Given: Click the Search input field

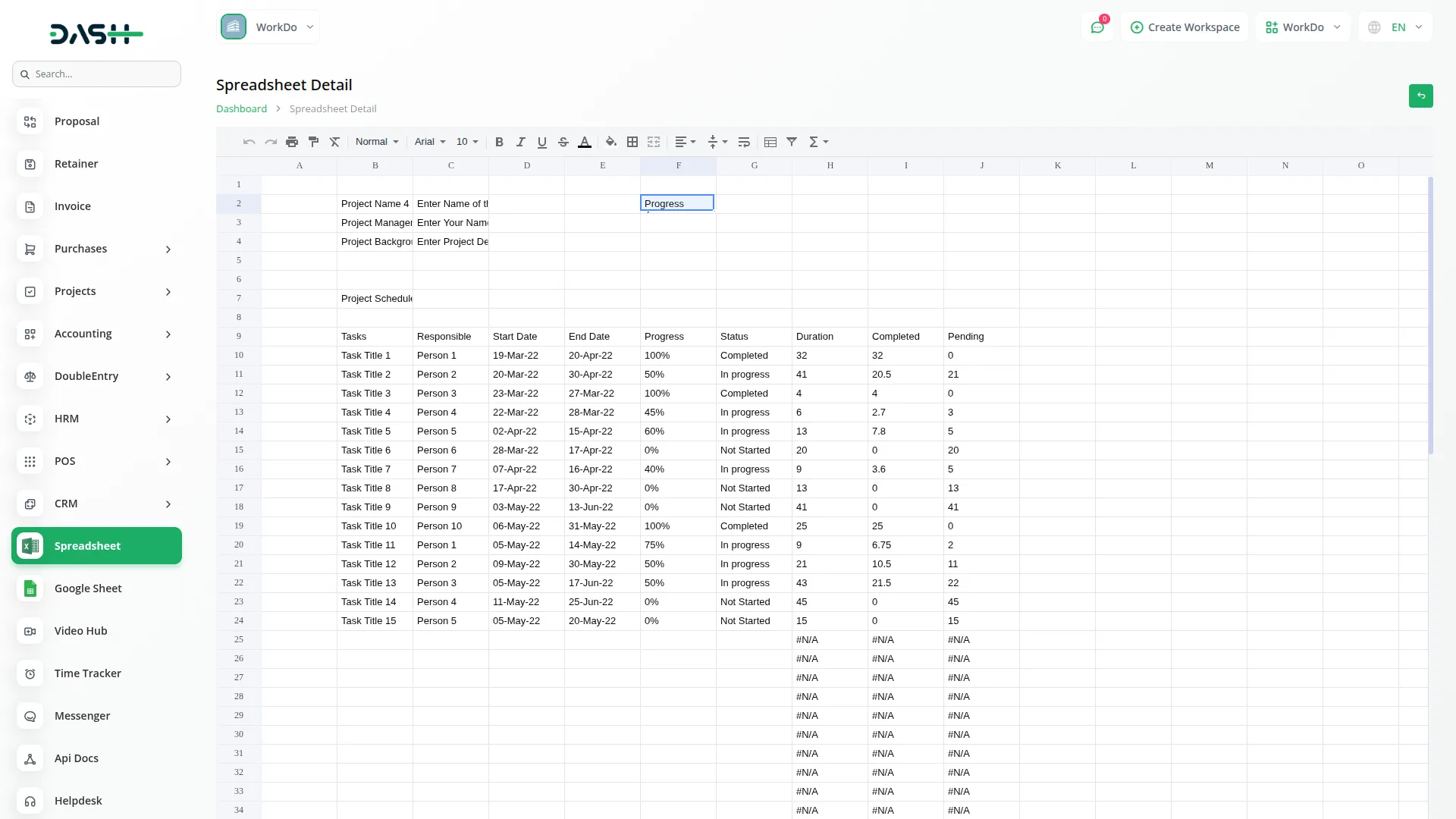Looking at the screenshot, I should click(96, 74).
